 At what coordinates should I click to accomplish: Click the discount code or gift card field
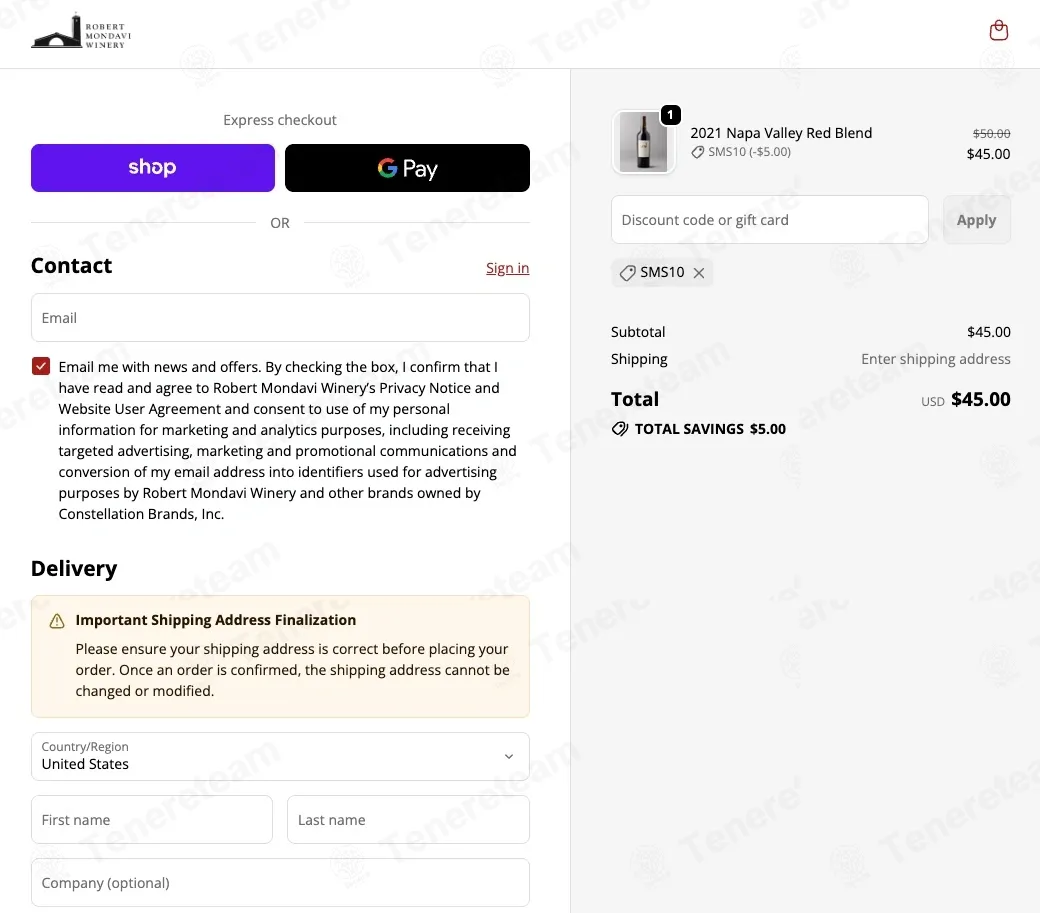769,219
